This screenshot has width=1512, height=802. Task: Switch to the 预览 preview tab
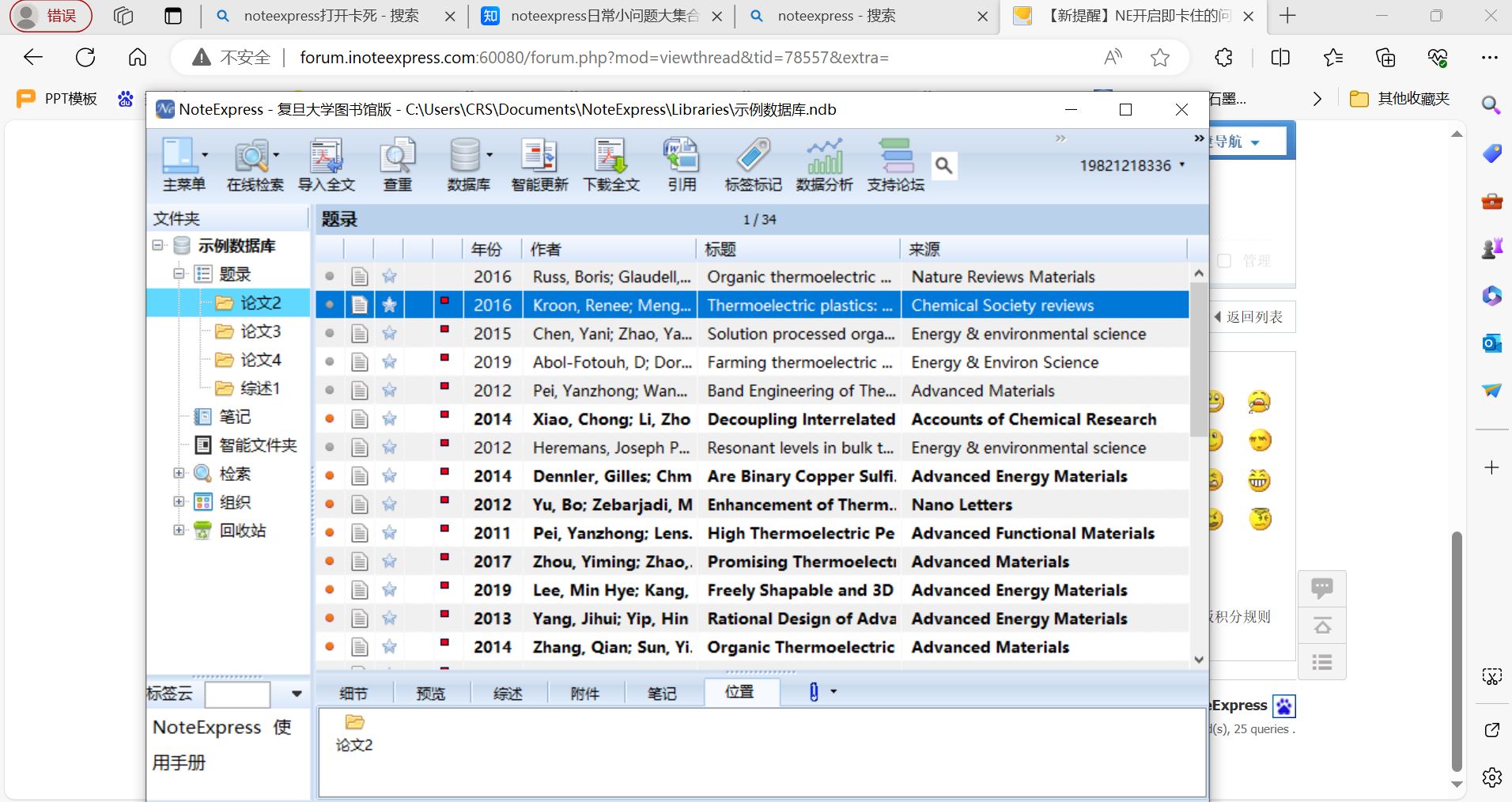click(431, 694)
